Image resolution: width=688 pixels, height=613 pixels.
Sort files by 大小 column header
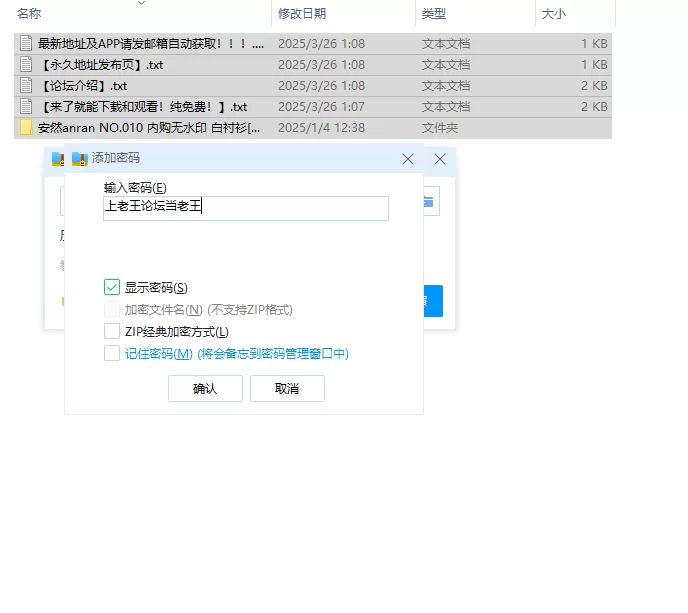(554, 14)
